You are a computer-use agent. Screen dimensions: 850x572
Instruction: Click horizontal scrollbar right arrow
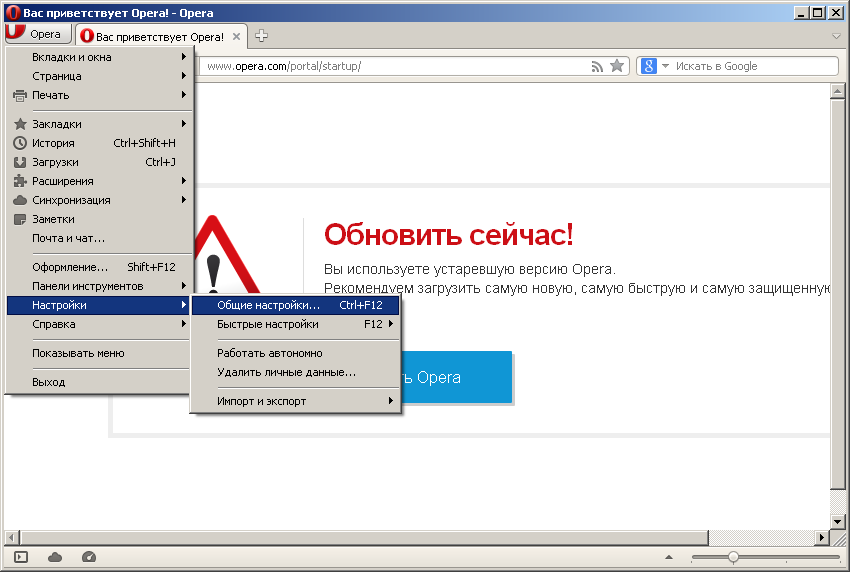point(822,537)
